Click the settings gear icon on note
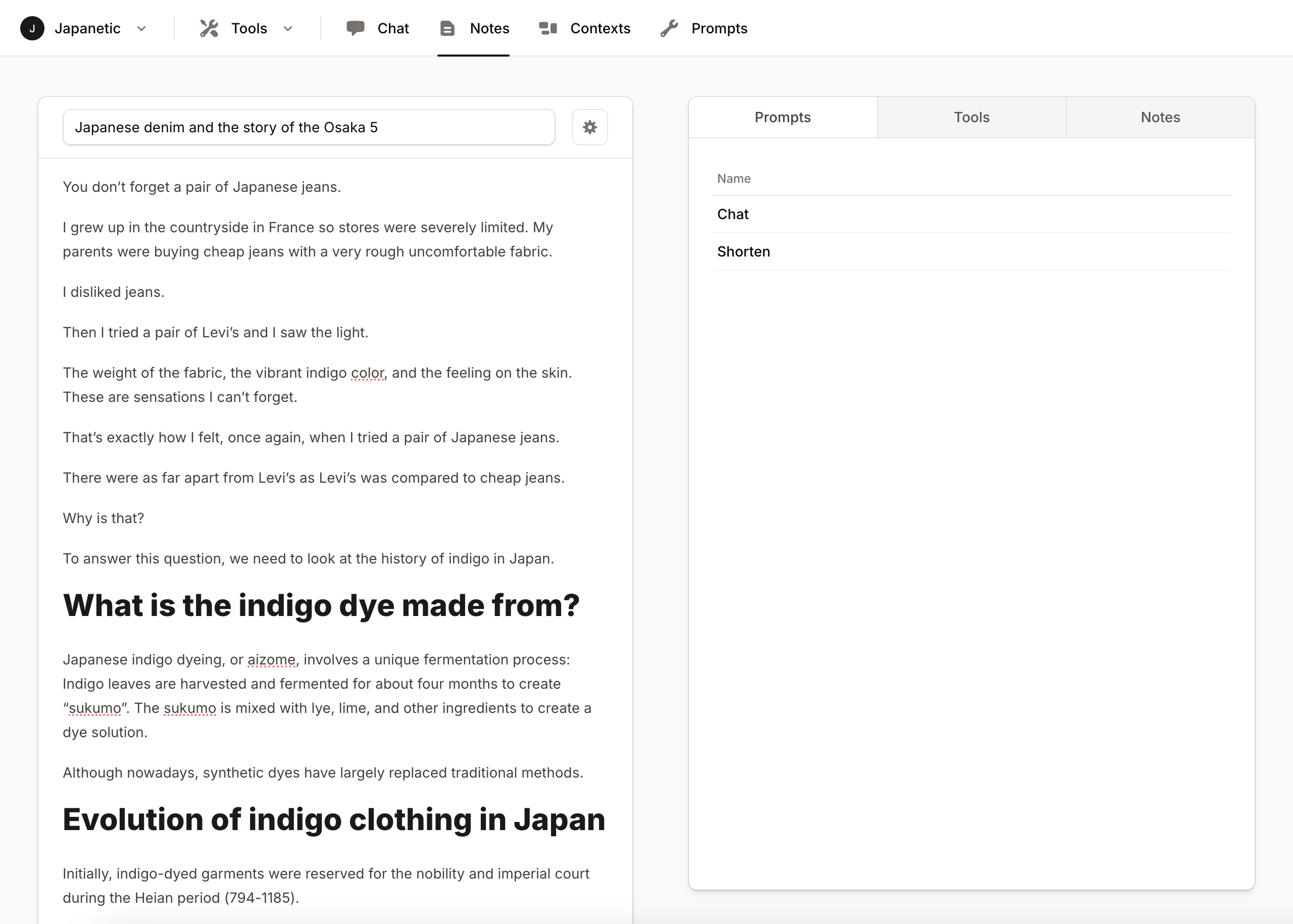The height and width of the screenshot is (924, 1293). tap(589, 127)
